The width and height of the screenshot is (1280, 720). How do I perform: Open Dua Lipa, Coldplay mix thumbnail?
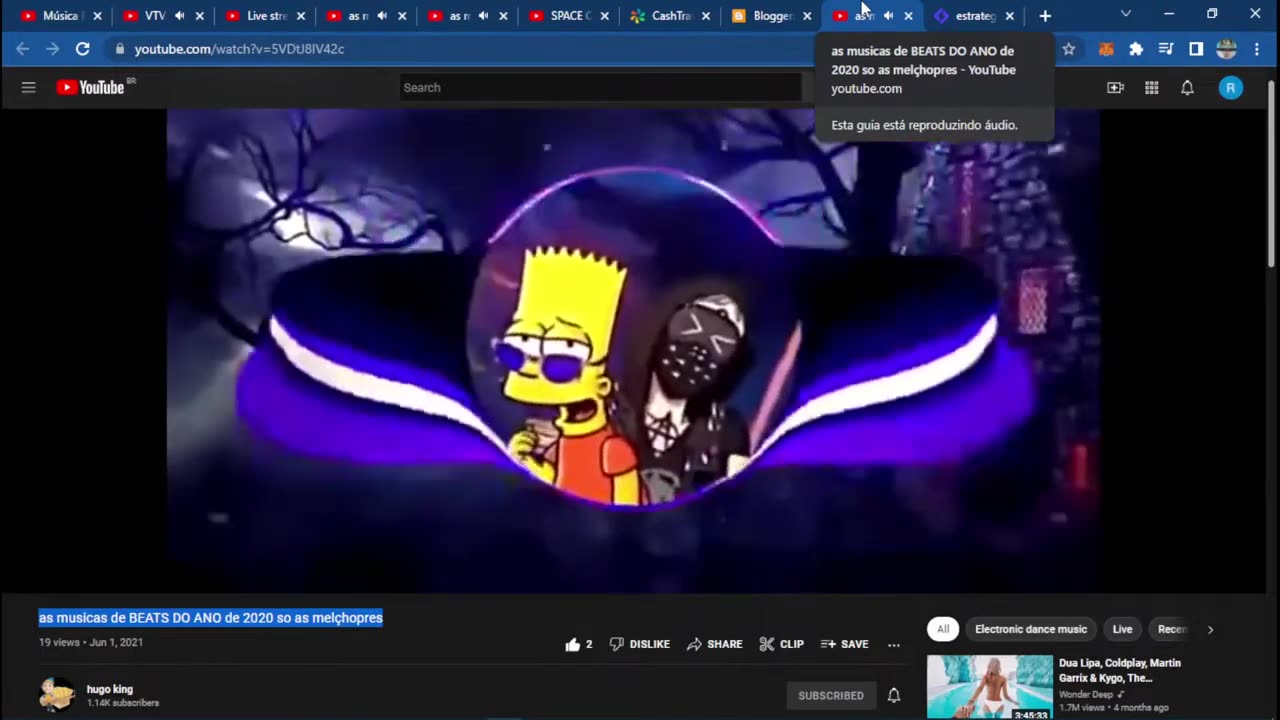[990, 687]
